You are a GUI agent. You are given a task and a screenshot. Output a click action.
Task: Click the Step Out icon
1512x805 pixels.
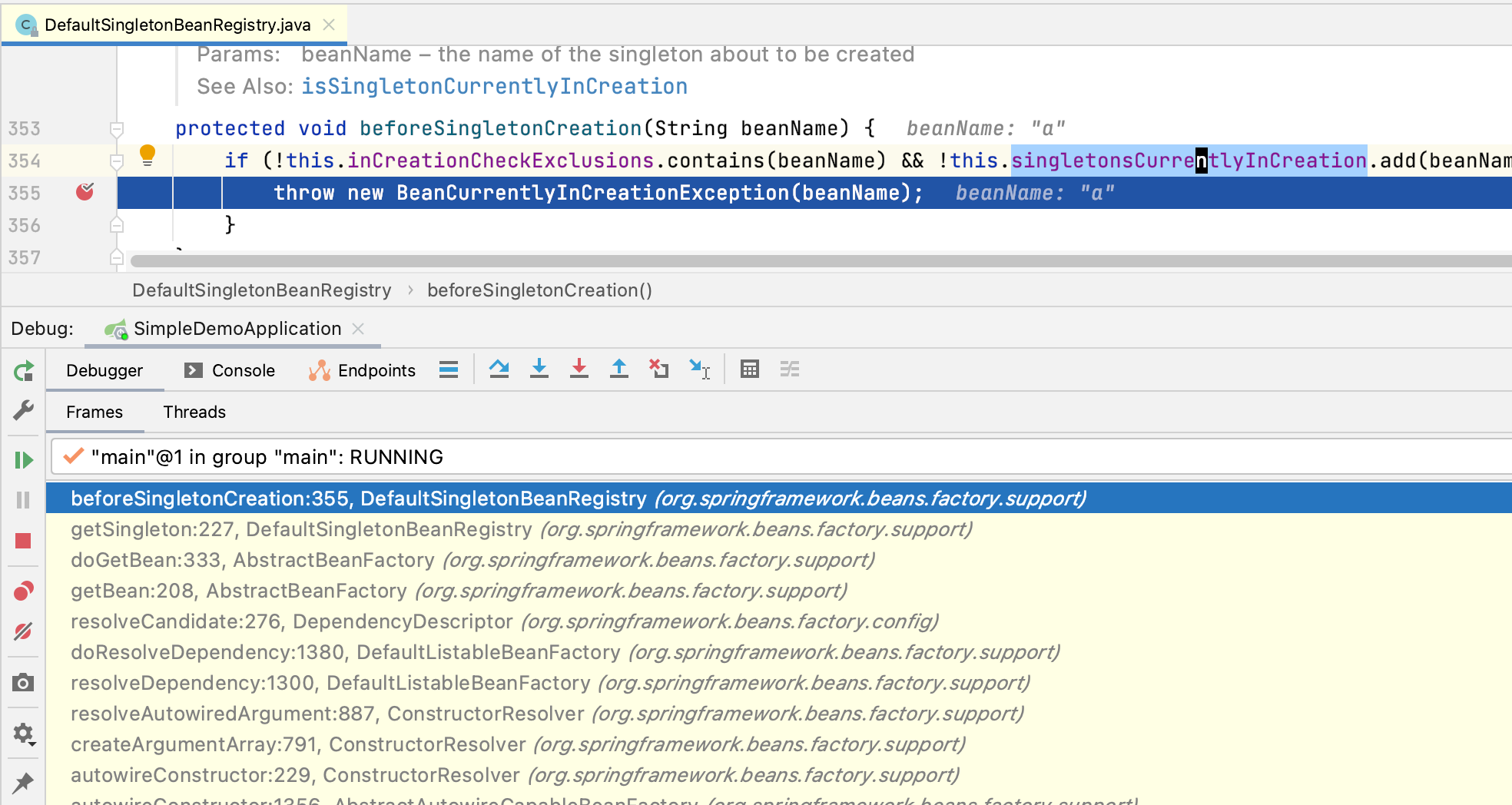619,369
